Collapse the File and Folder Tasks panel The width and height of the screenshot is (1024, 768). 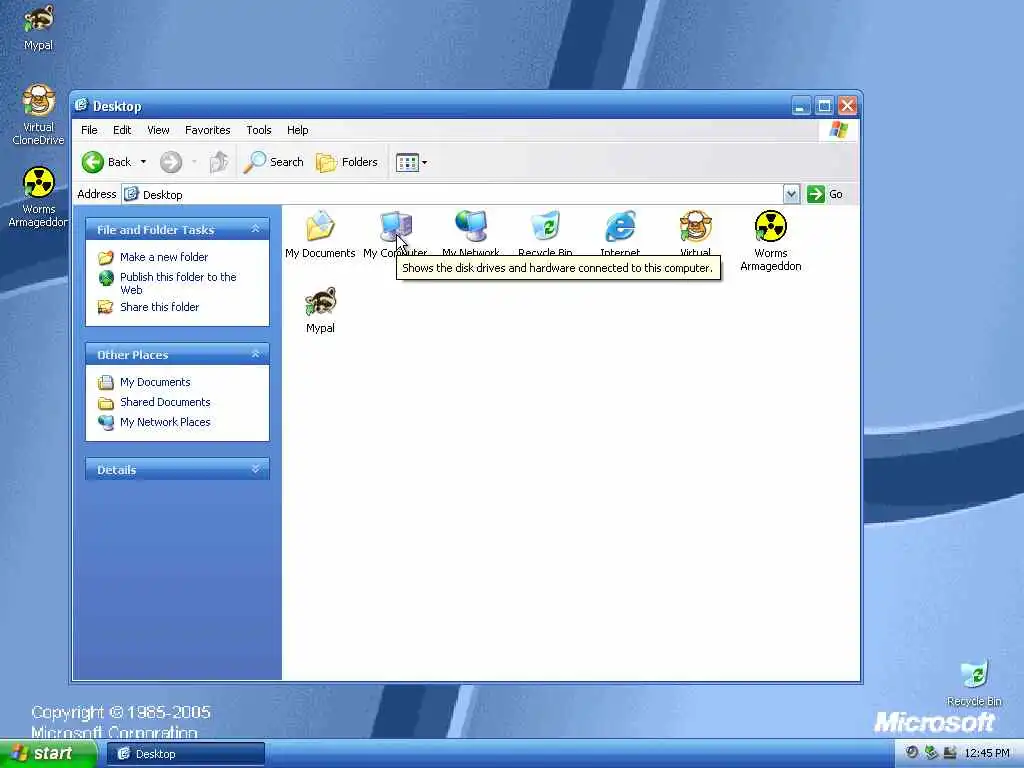pyautogui.click(x=255, y=229)
